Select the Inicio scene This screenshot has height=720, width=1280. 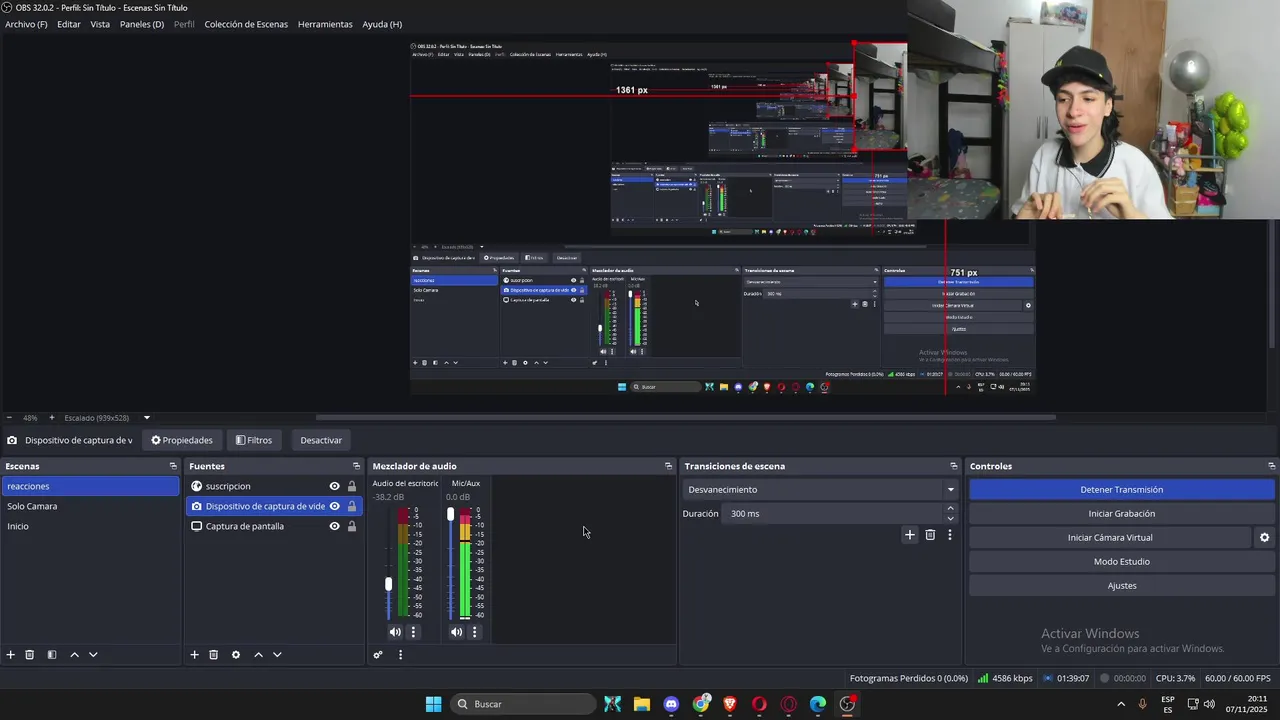coord(90,526)
